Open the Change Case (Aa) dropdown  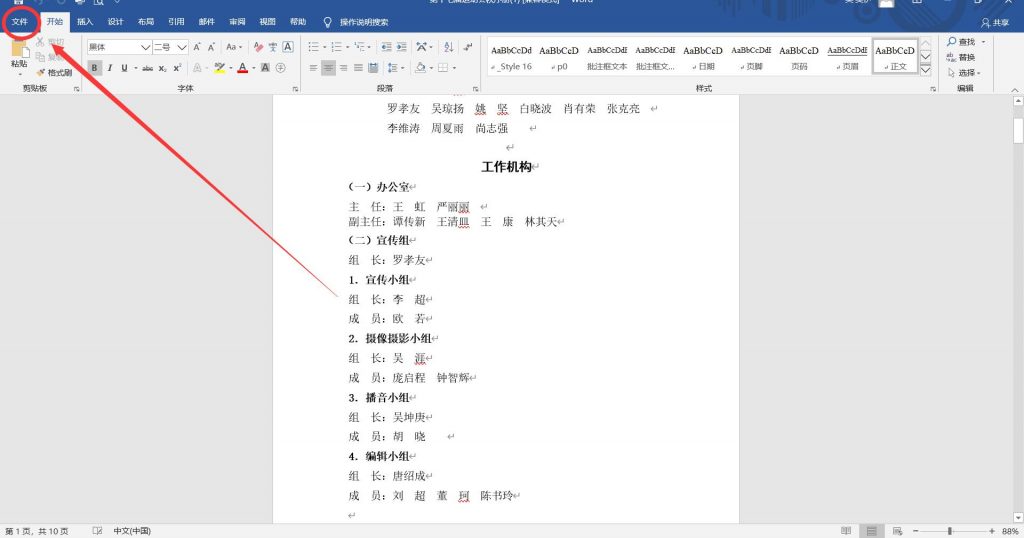(234, 47)
